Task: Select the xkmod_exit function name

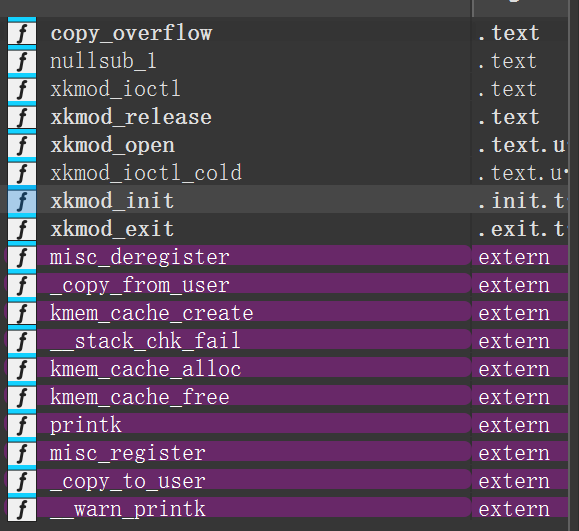Action: click(x=112, y=229)
